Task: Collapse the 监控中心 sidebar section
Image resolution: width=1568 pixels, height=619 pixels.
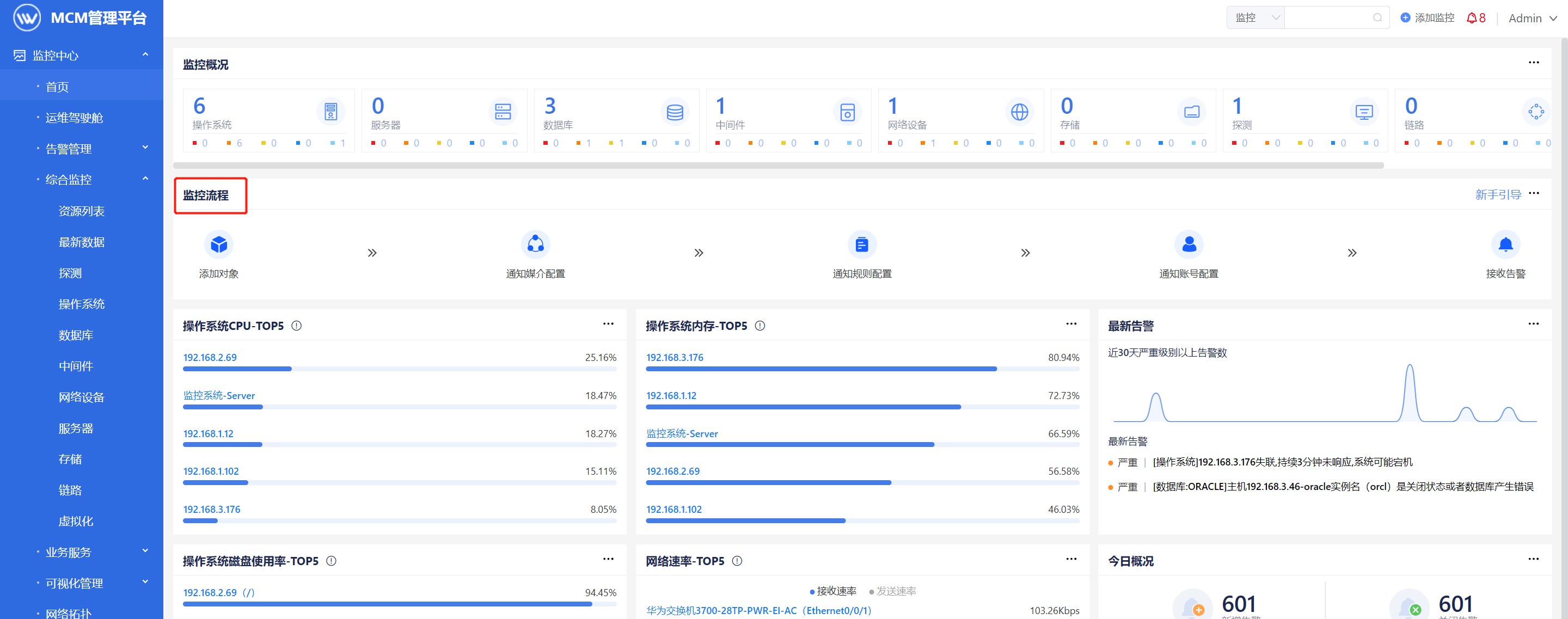Action: point(82,55)
